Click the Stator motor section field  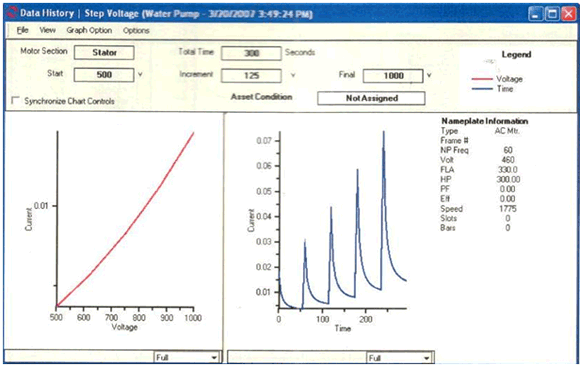click(x=104, y=53)
